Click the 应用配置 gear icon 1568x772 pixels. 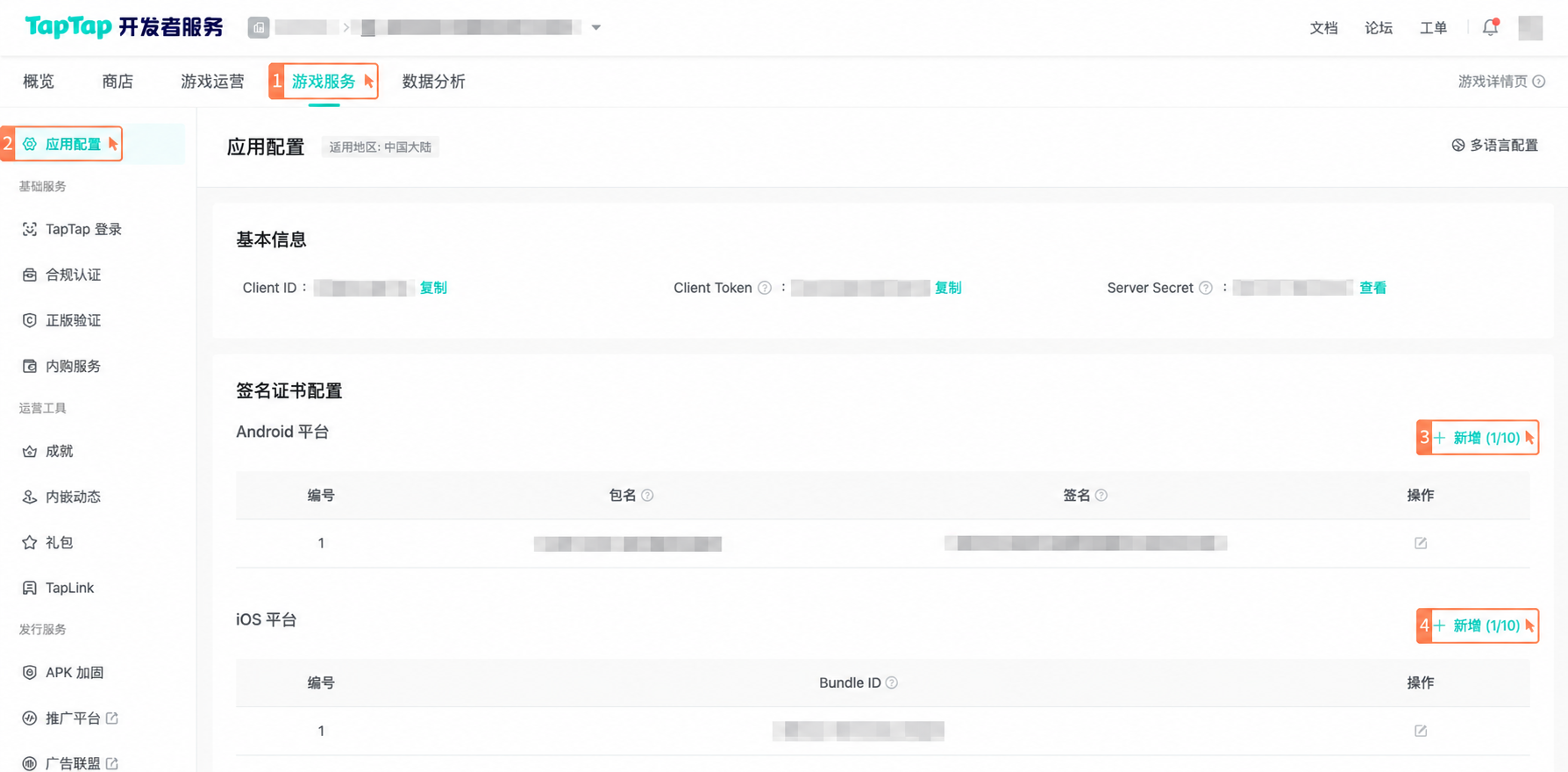(30, 144)
